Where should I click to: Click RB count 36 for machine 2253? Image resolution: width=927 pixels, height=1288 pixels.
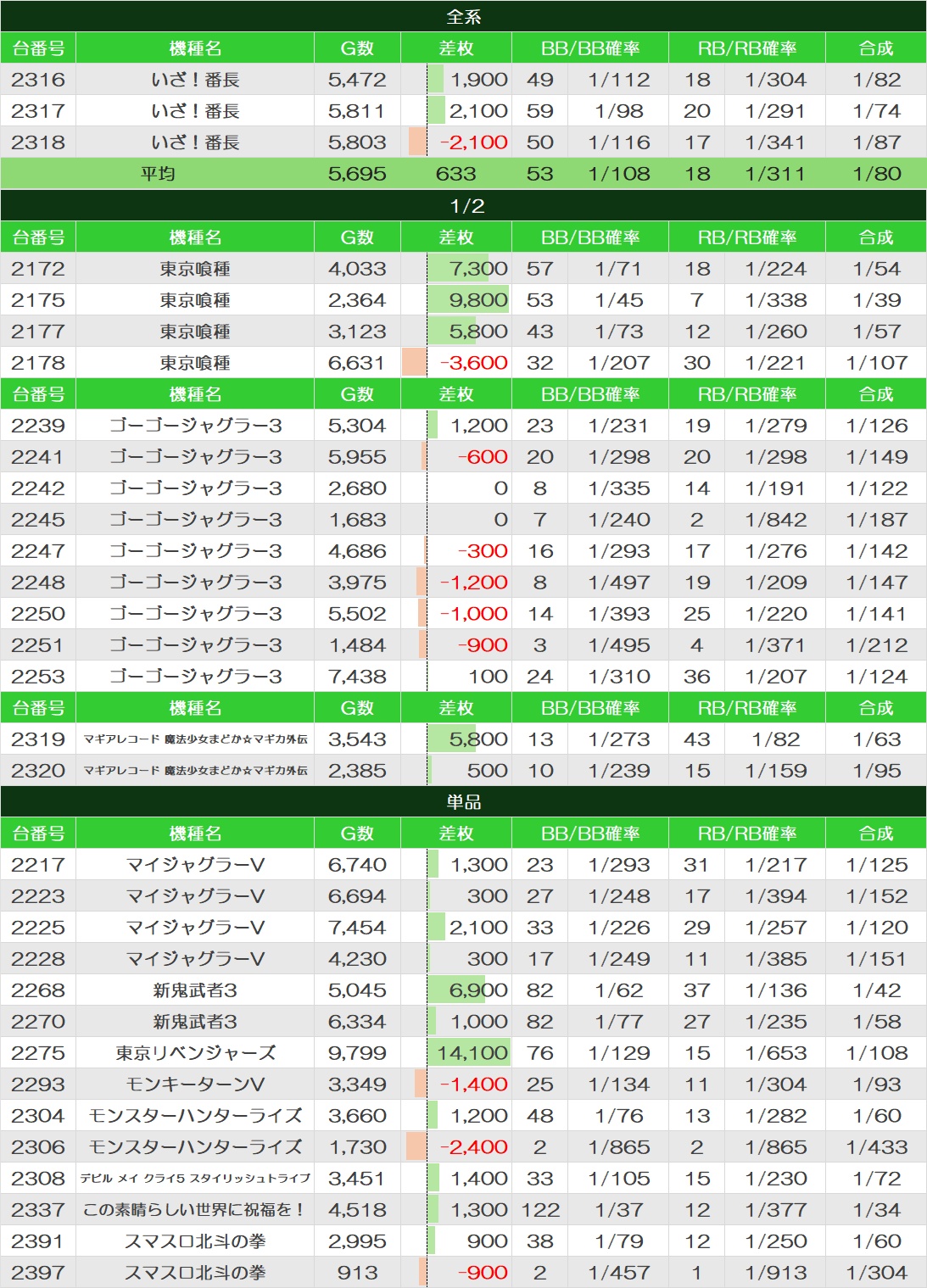point(697,677)
